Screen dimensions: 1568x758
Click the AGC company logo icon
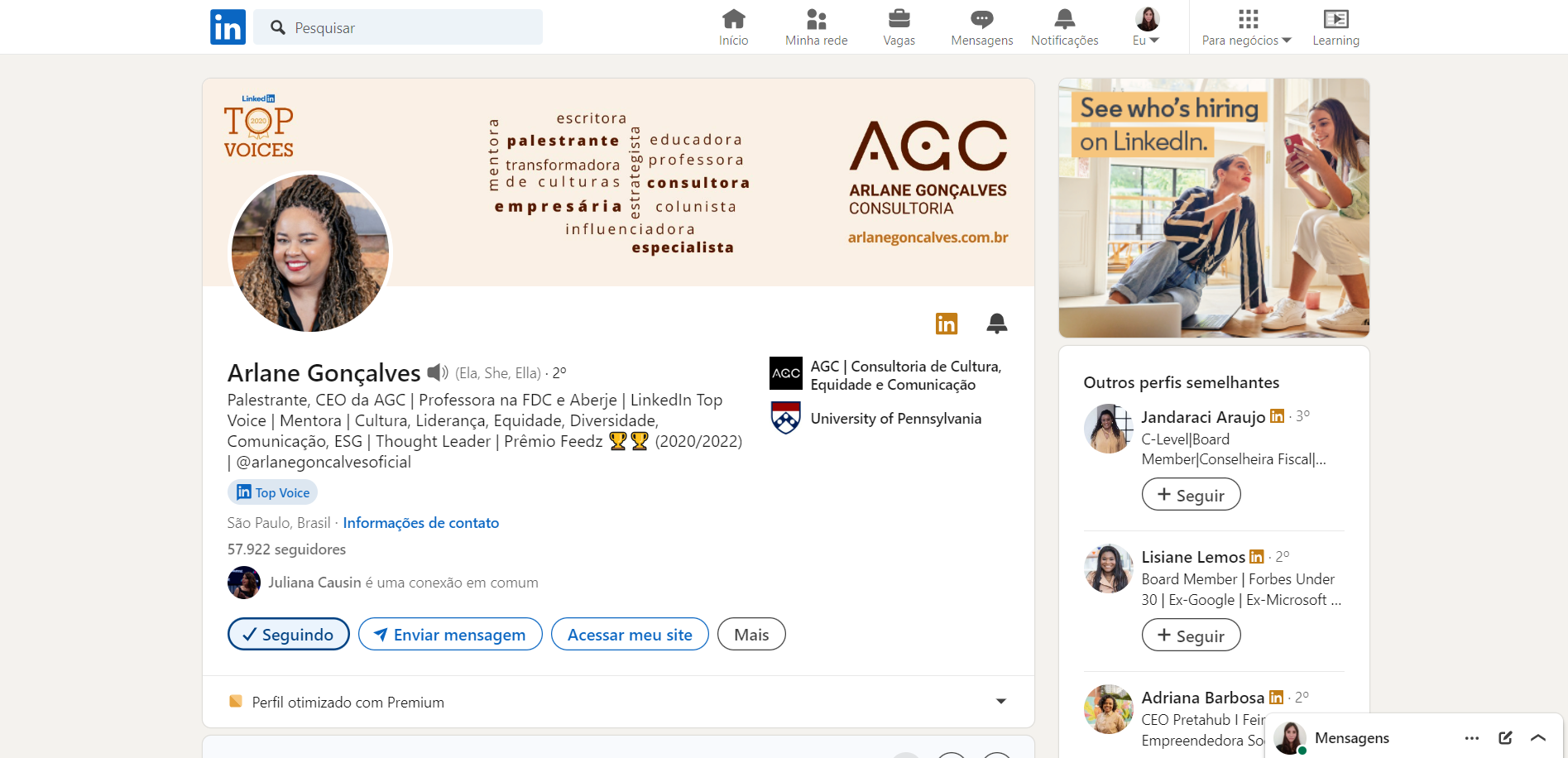[x=786, y=373]
